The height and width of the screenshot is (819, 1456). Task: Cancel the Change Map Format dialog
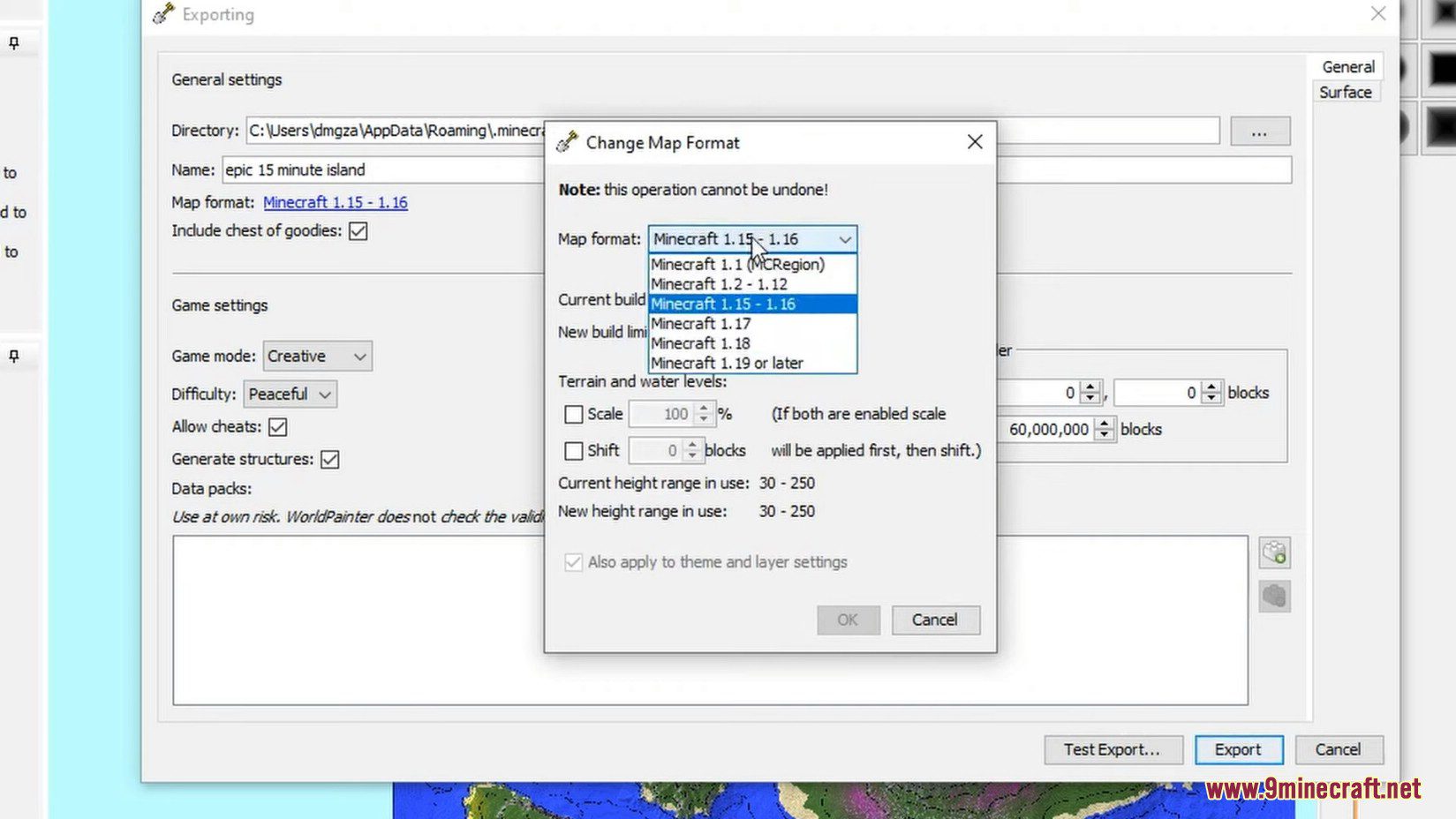935,620
